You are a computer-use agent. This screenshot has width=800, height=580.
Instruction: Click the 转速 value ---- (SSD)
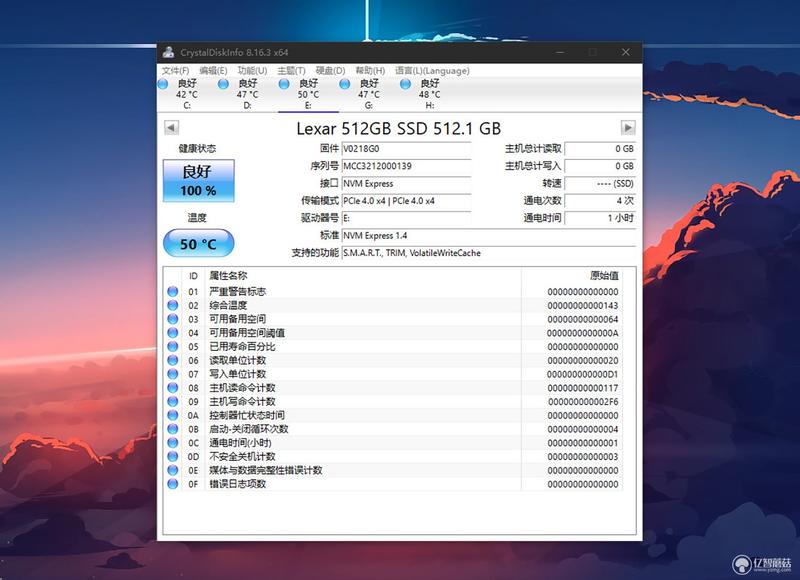coord(600,184)
